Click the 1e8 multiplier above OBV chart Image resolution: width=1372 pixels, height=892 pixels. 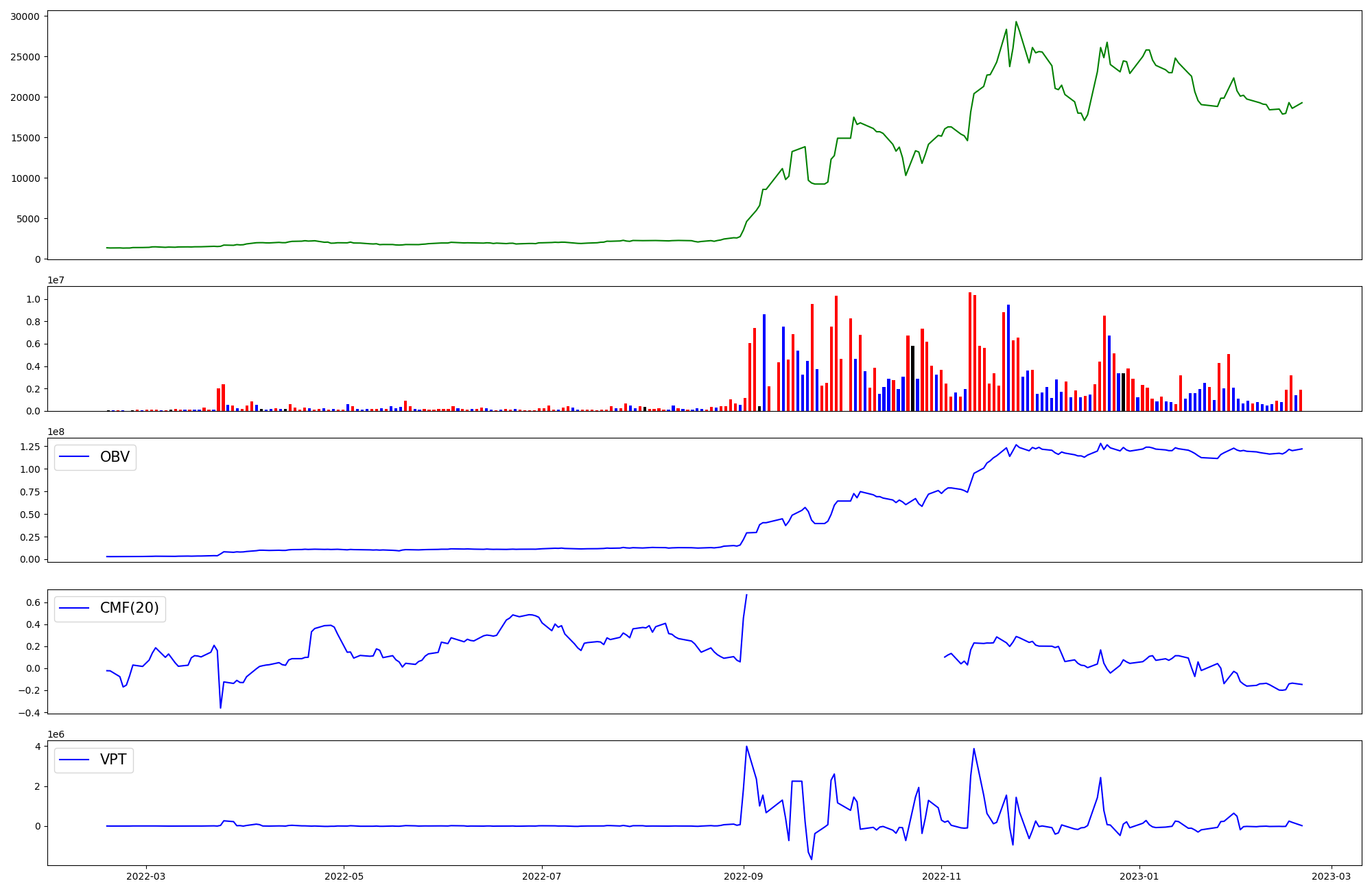pyautogui.click(x=56, y=432)
